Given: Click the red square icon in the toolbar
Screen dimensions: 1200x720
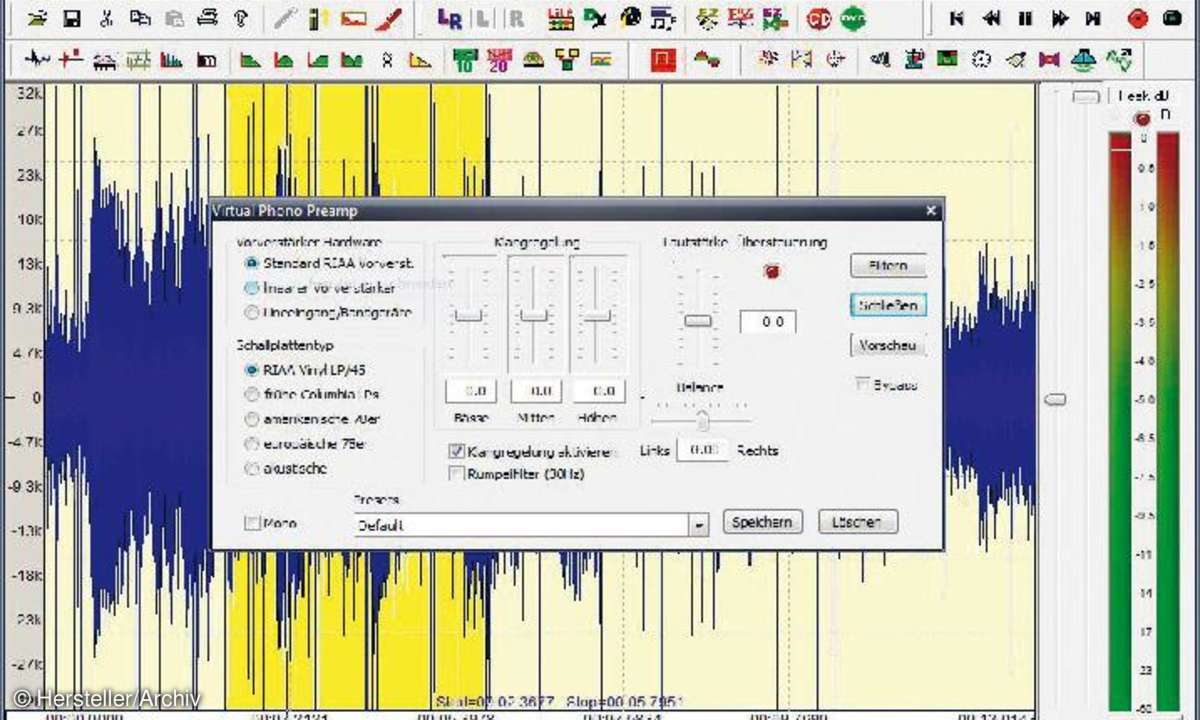Looking at the screenshot, I should click(x=663, y=60).
